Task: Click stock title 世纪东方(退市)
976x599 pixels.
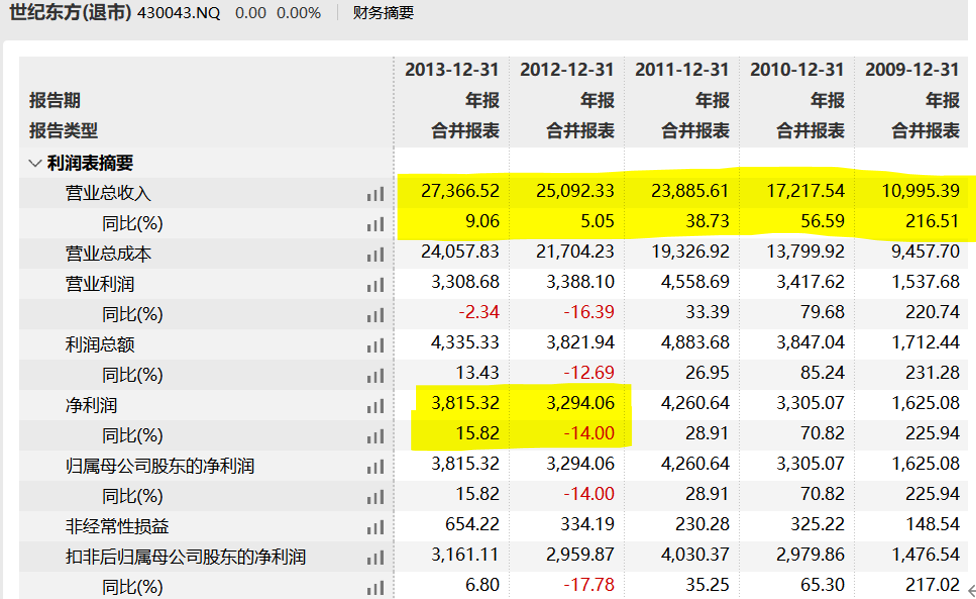Action: [70, 12]
